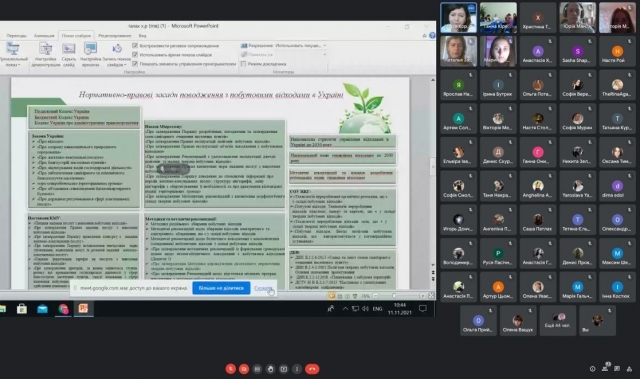Open taskbar clock showing 10:44

pyautogui.click(x=400, y=309)
